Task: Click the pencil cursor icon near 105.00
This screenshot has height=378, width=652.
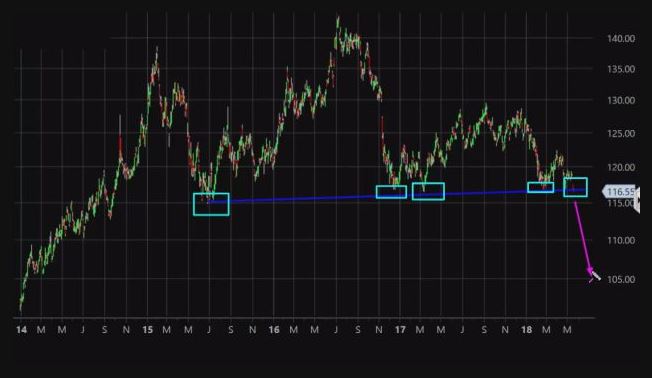Action: (x=596, y=276)
